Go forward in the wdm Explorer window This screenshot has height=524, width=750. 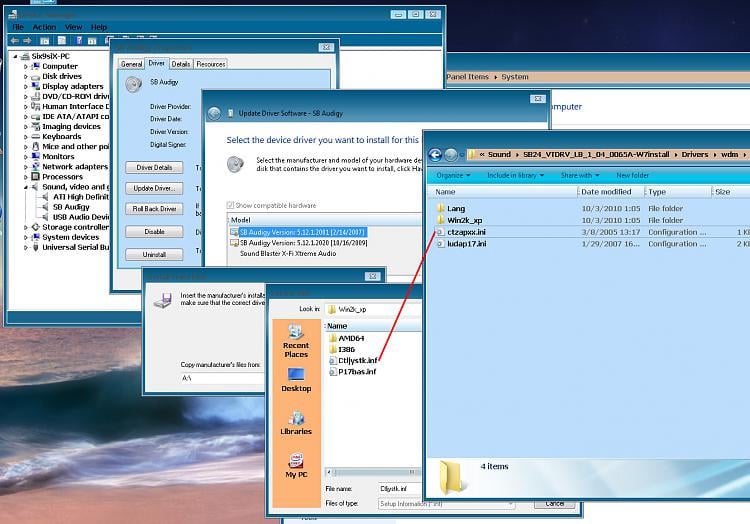coord(451,154)
